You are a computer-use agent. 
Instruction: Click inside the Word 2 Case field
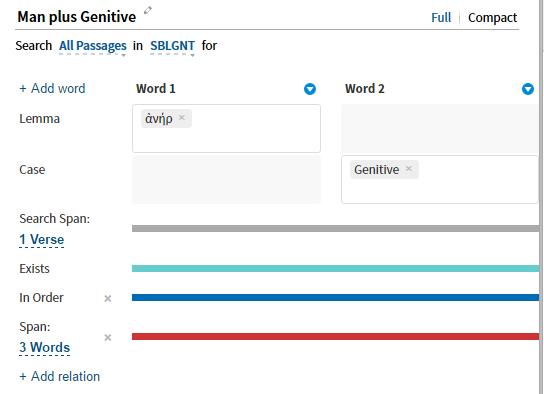440,179
